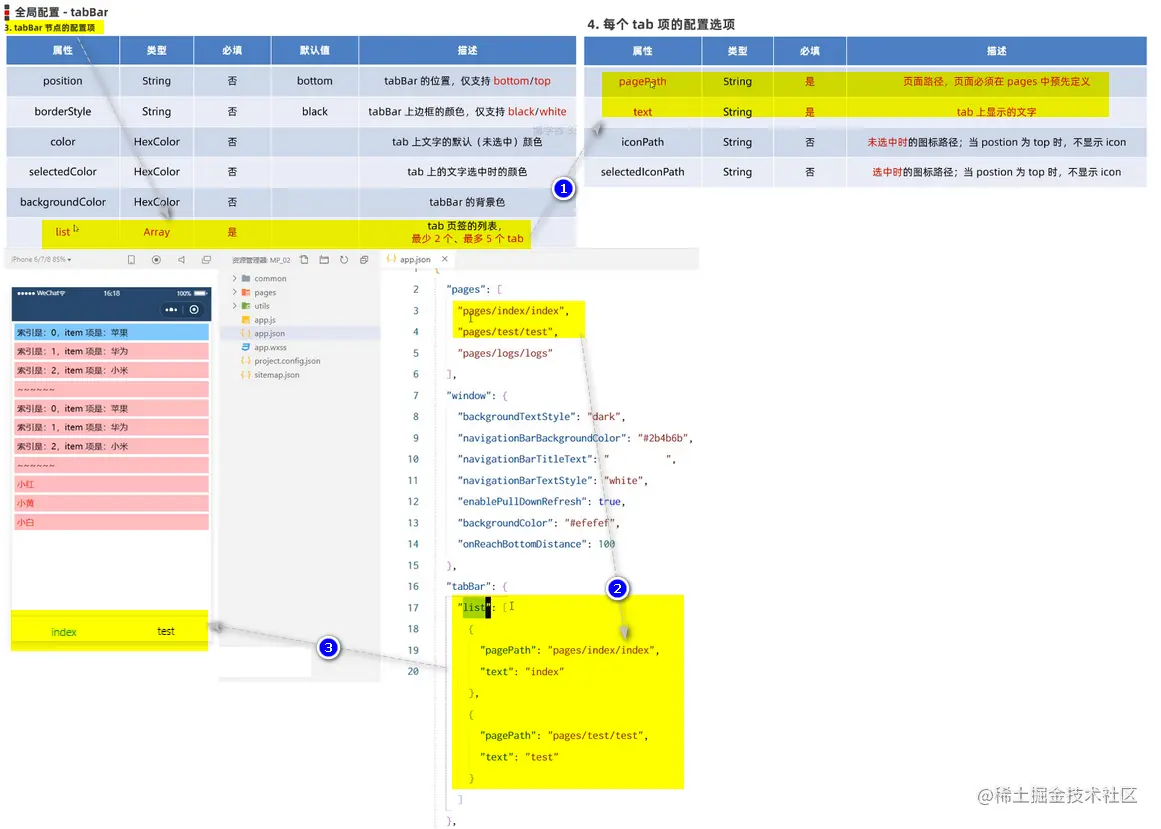
Task: Click the "tabBar" key on line 16
Action: click(x=468, y=586)
